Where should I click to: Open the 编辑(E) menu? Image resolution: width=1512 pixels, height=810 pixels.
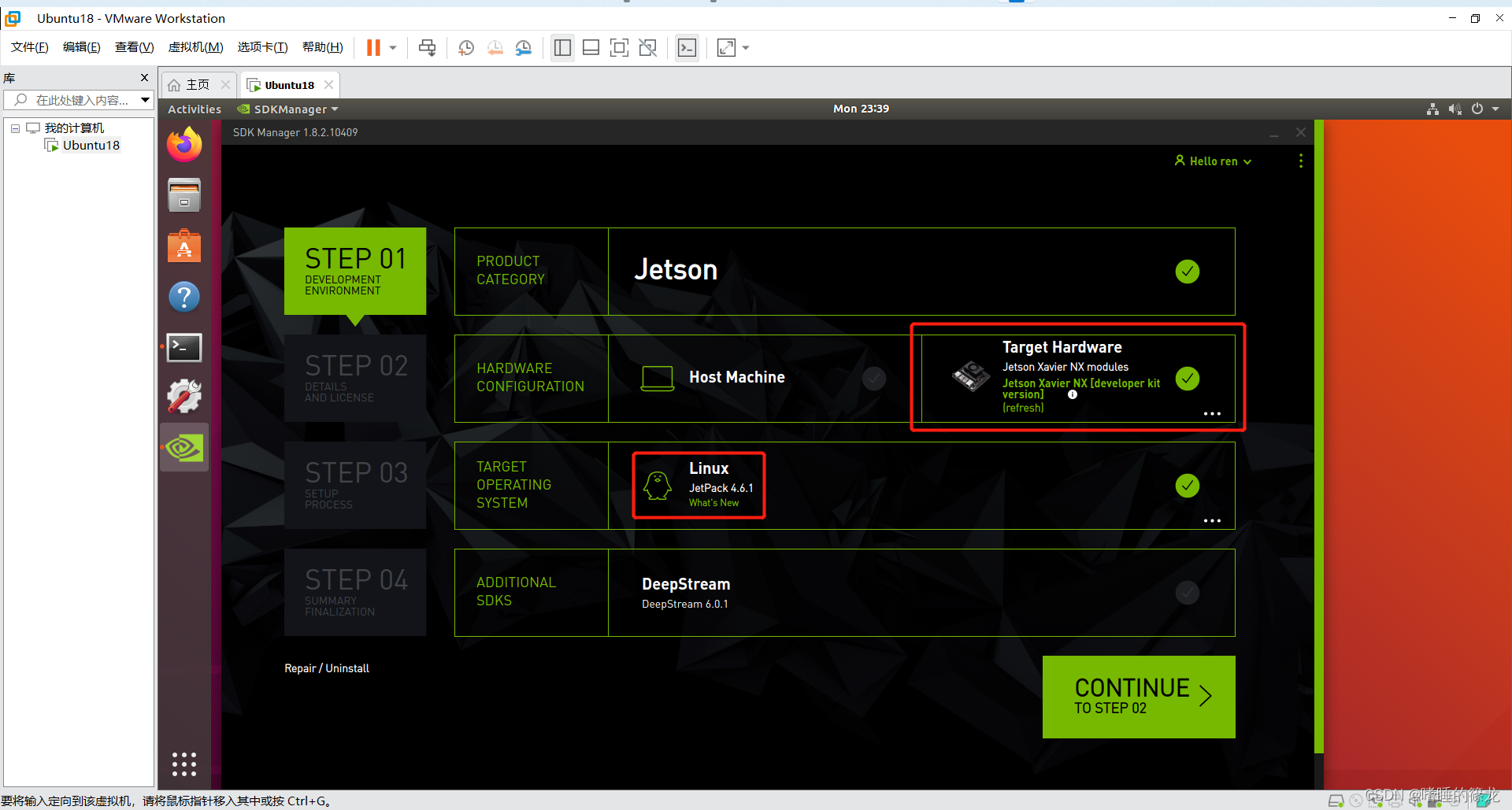pos(82,47)
